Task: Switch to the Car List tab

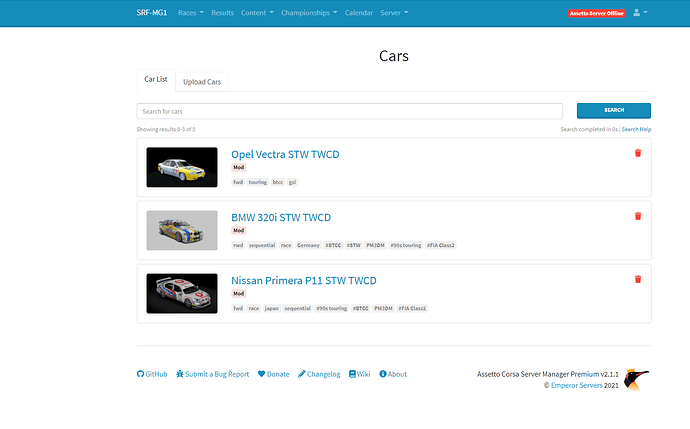Action: pos(156,80)
